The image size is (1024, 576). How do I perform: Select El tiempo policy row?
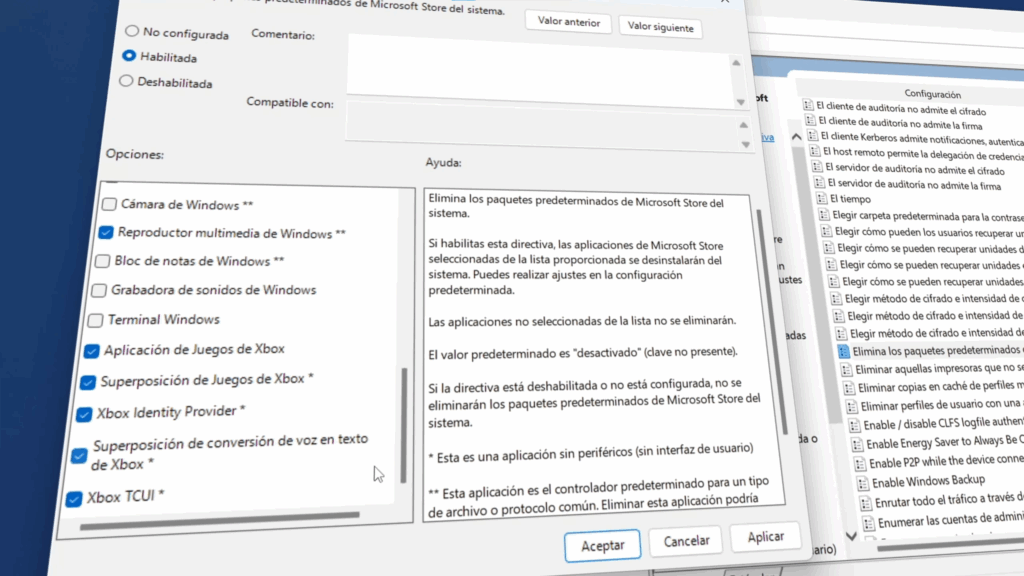coord(850,199)
